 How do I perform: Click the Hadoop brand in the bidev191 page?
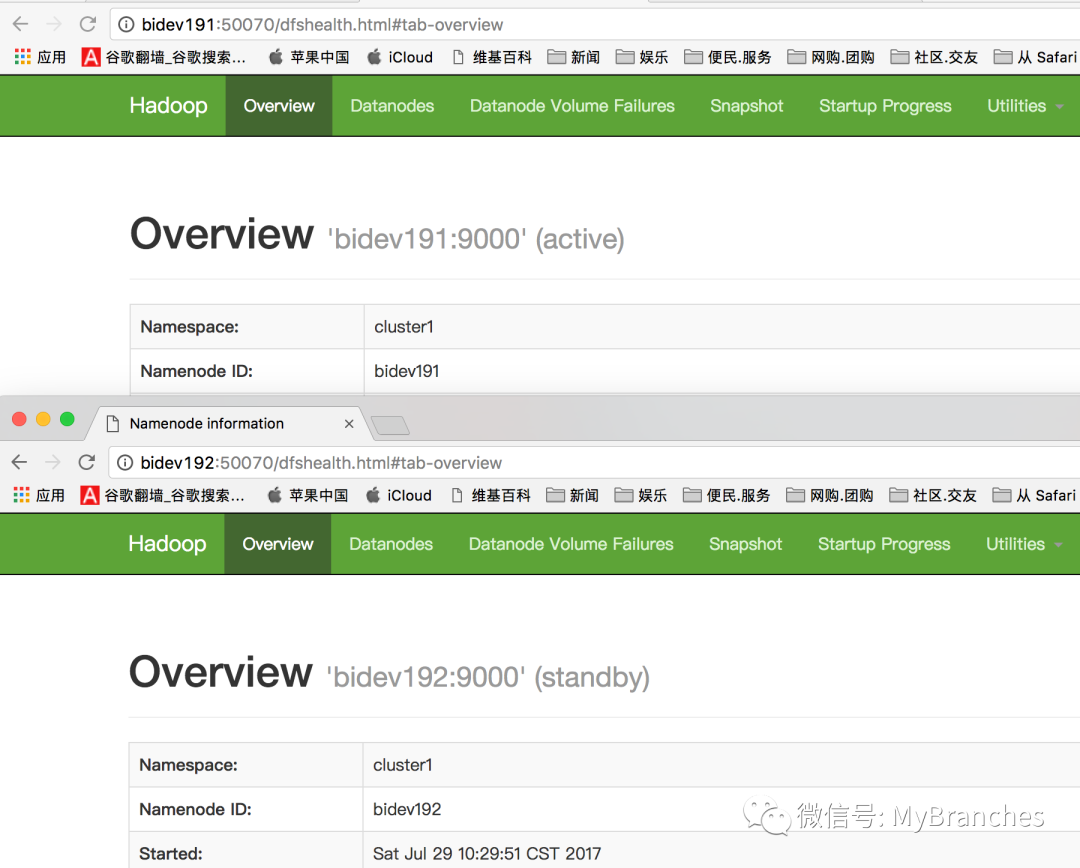(x=168, y=105)
